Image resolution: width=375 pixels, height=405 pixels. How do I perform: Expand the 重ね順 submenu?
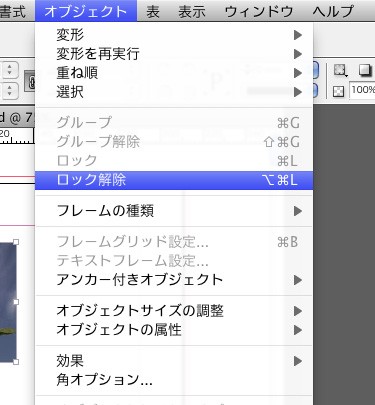click(x=174, y=73)
